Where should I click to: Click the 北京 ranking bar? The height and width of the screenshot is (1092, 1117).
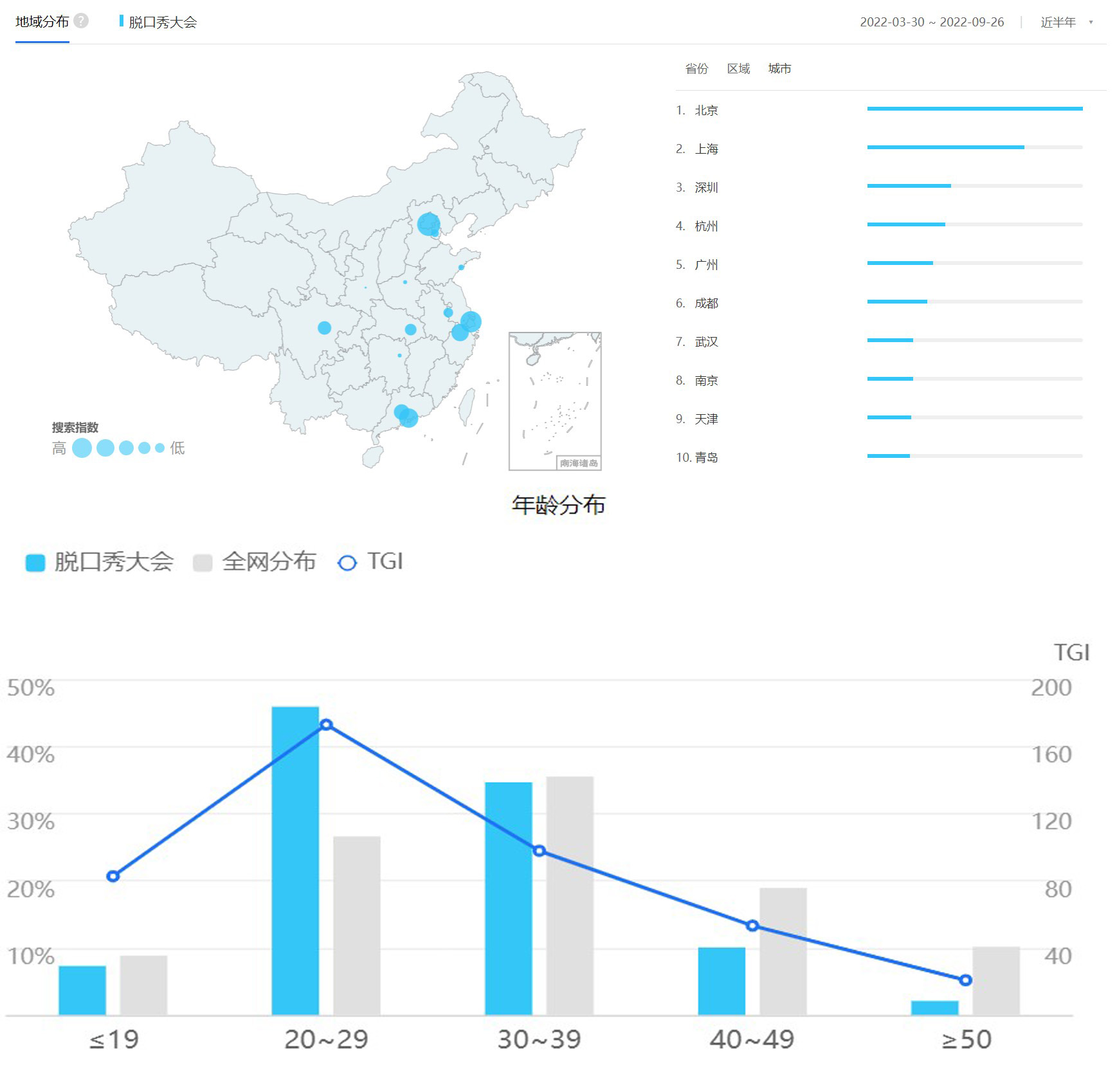coord(974,109)
